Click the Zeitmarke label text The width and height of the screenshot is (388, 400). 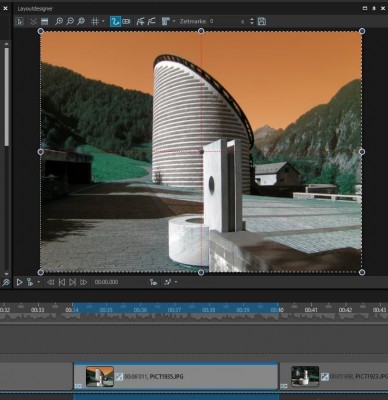[193, 21]
